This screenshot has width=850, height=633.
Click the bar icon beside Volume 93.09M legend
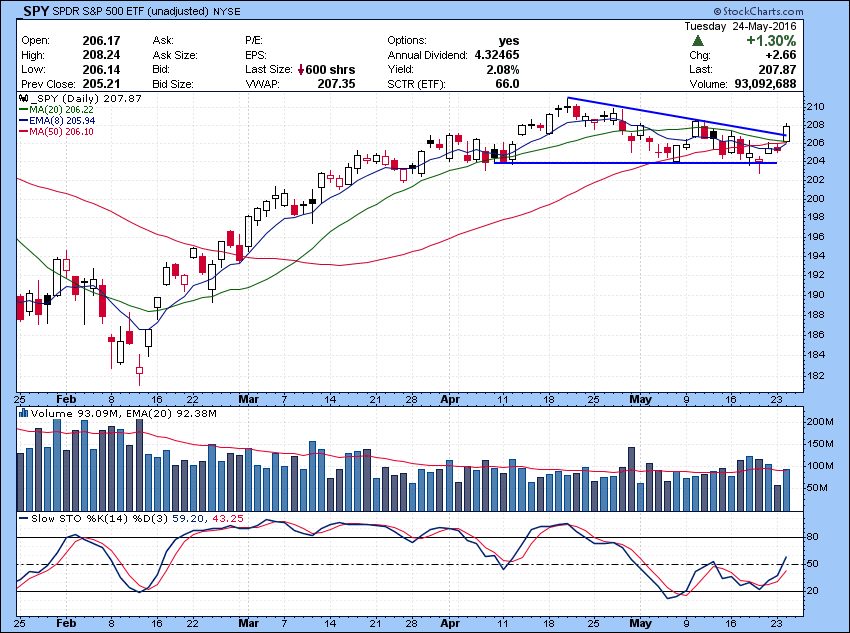(x=23, y=413)
